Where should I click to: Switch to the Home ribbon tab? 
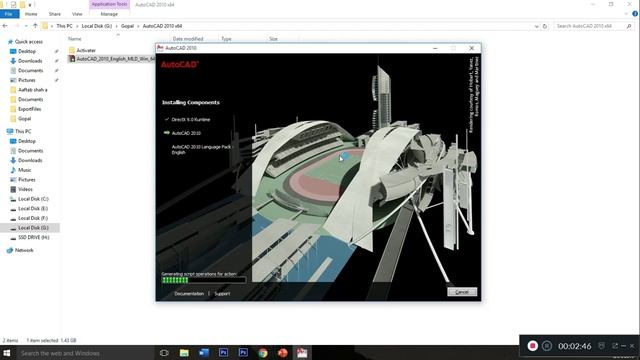[31, 14]
